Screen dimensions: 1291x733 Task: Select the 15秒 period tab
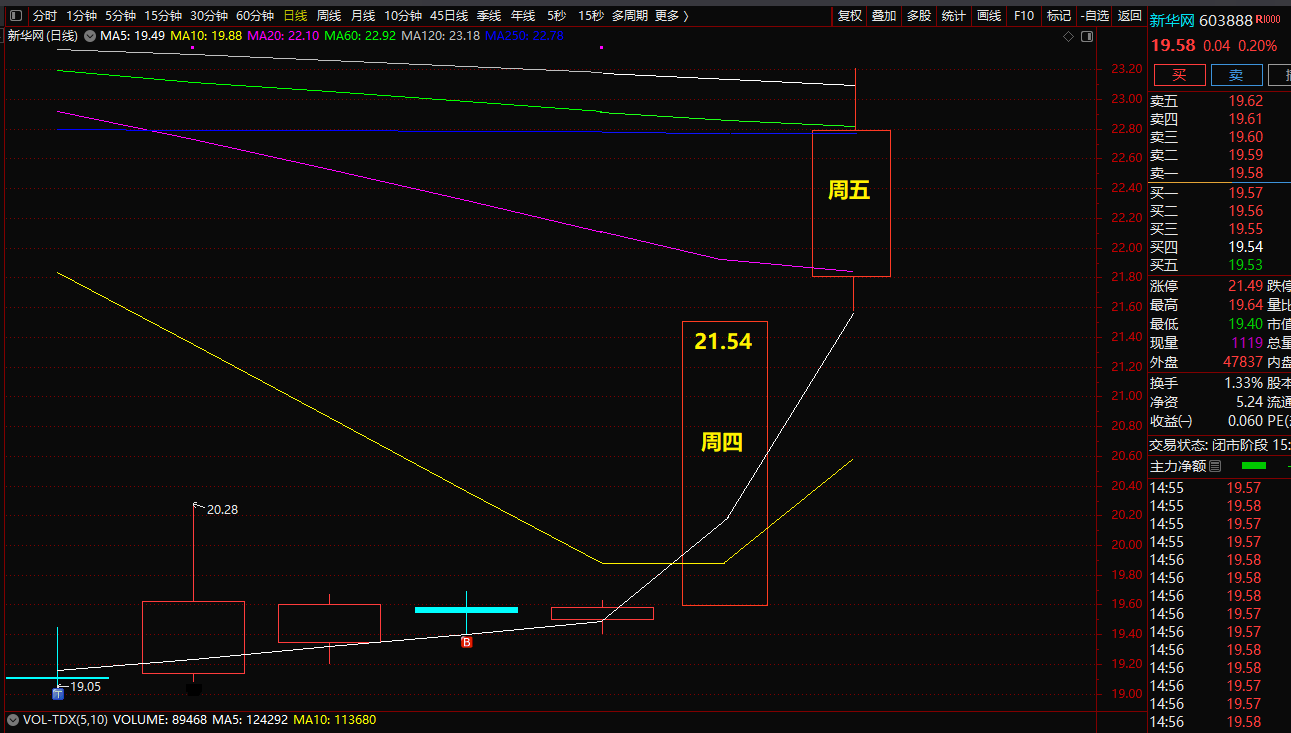(x=591, y=16)
